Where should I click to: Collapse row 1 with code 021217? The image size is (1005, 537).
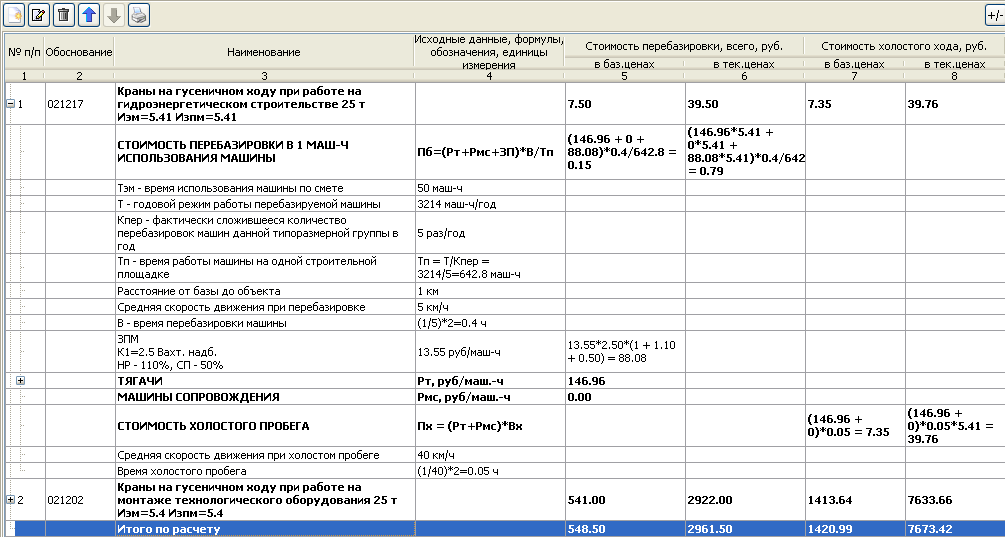click(11, 103)
